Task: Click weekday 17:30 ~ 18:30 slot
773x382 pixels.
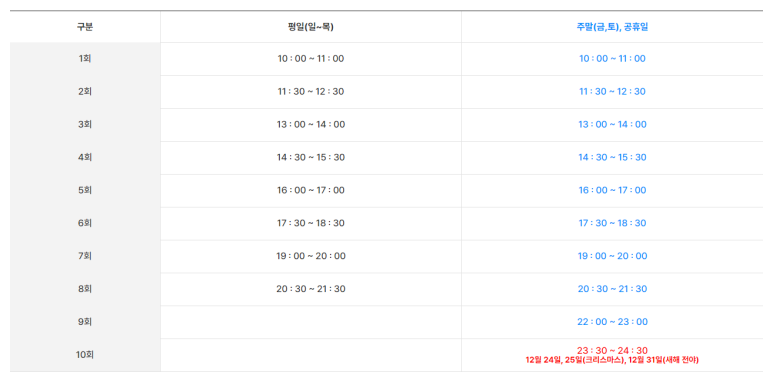Action: (311, 223)
